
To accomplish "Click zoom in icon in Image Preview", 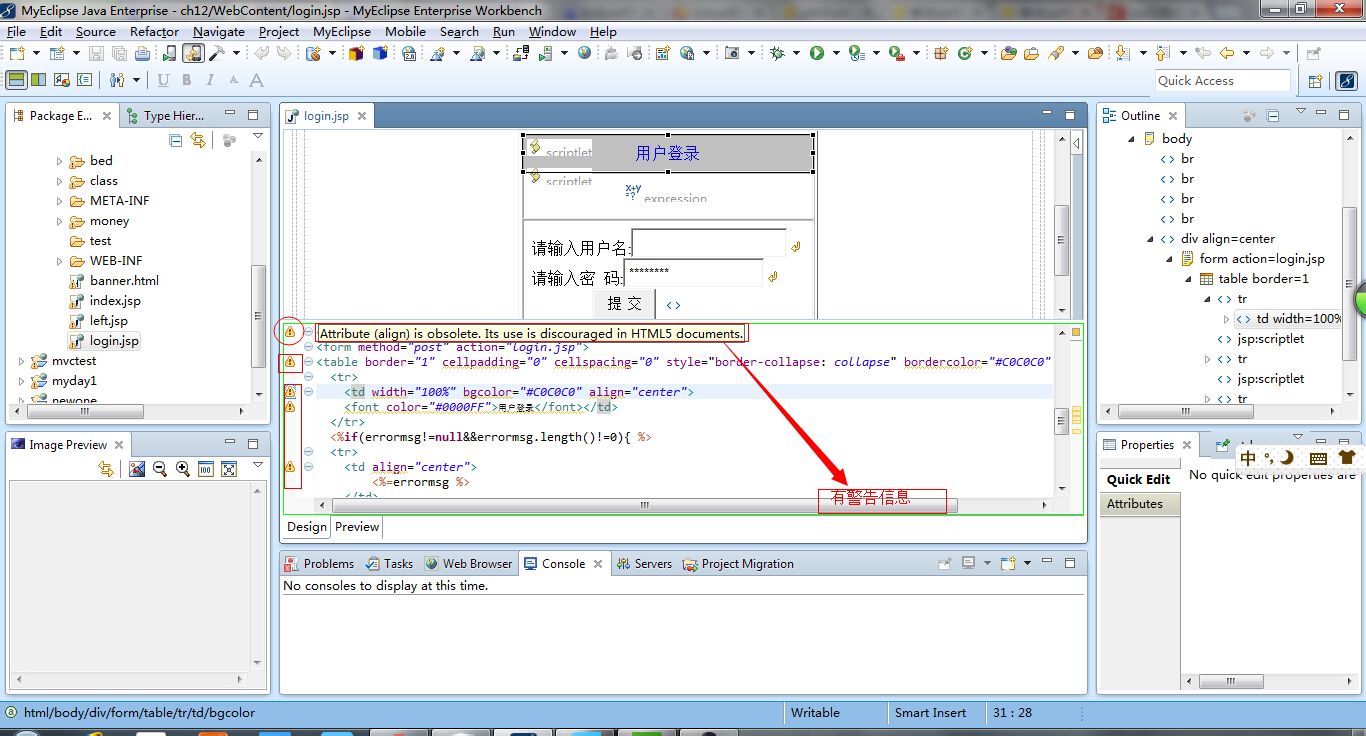I will click(183, 469).
